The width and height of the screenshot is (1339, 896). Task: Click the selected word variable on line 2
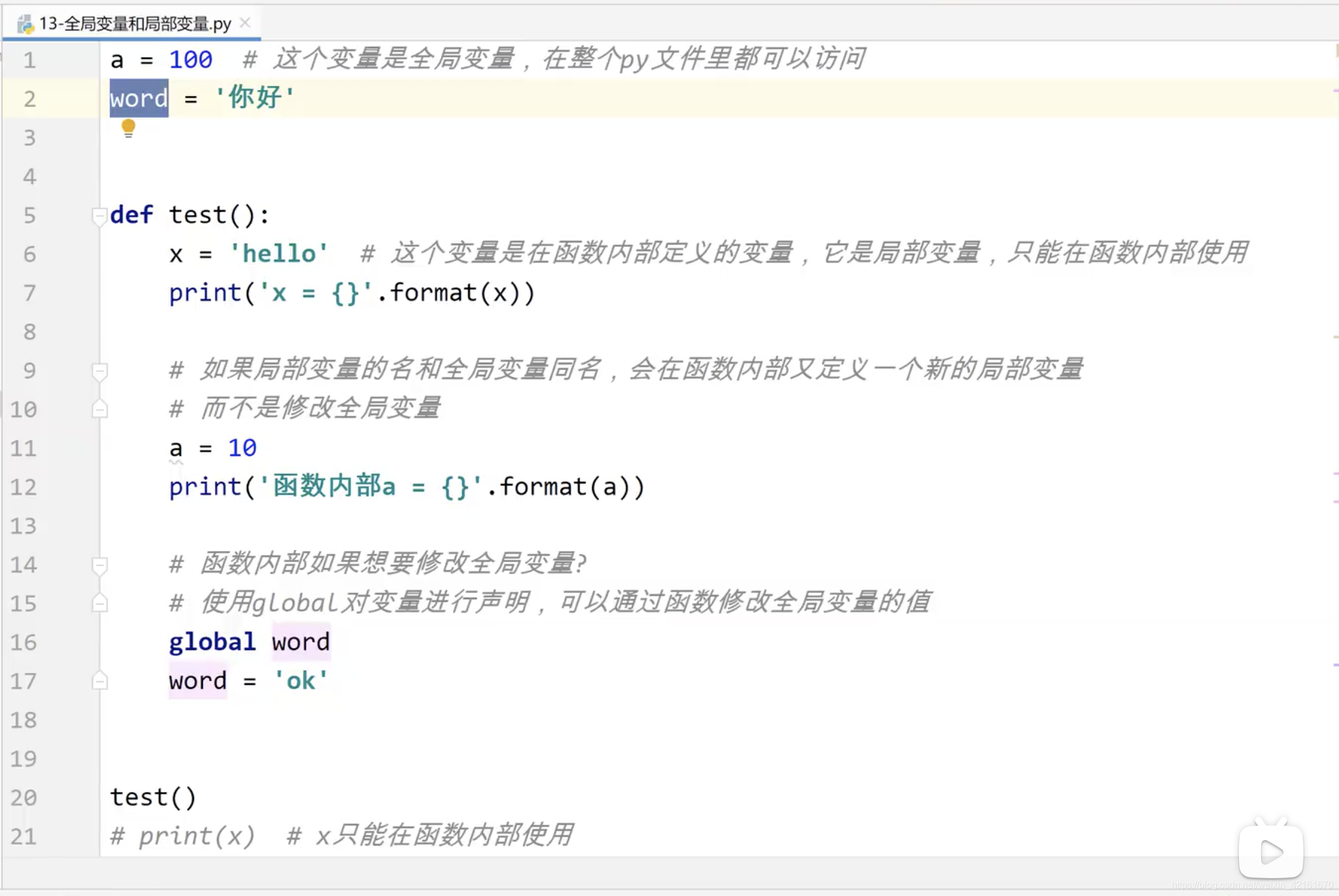coord(139,98)
